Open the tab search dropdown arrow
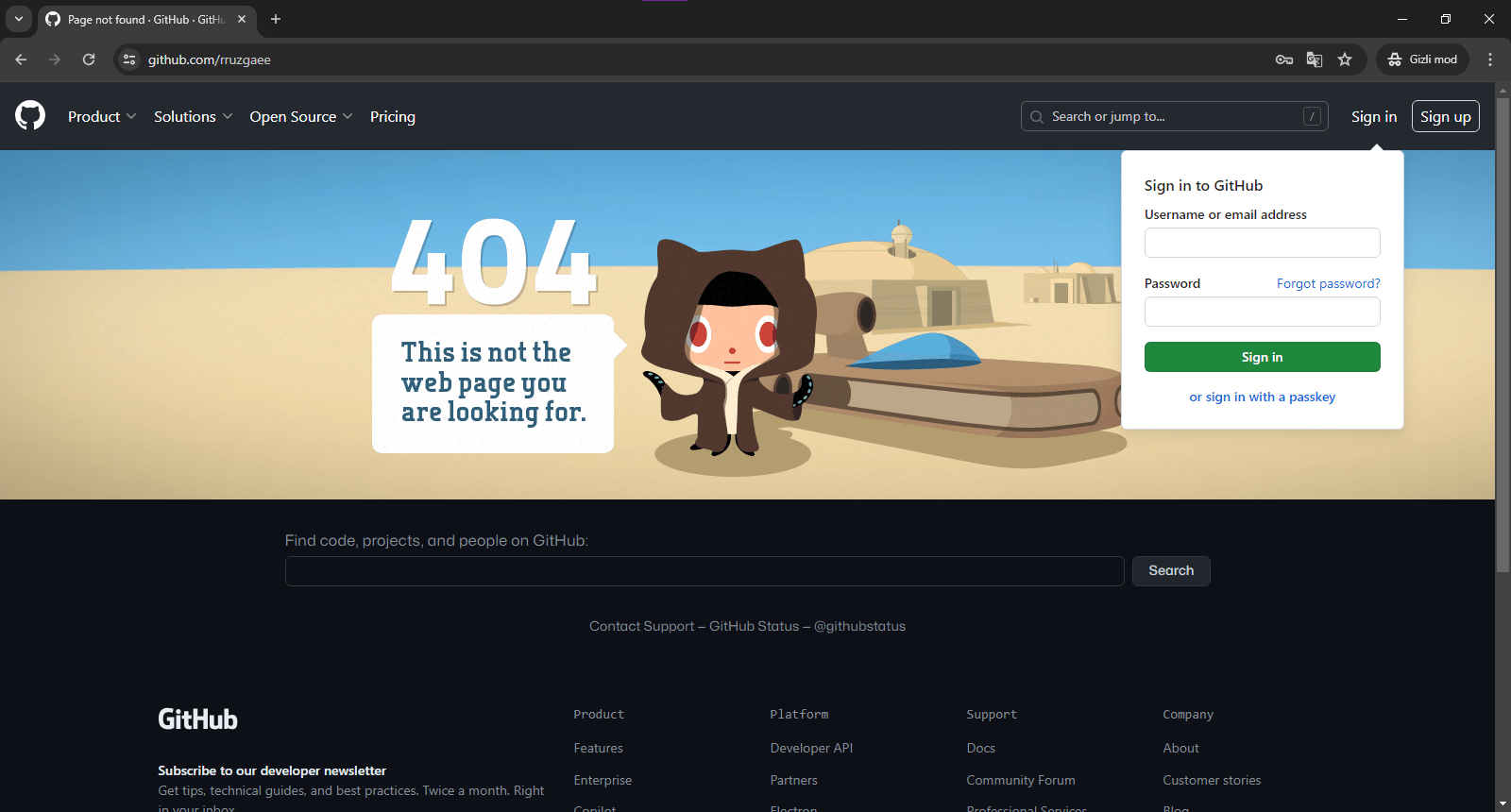The width and height of the screenshot is (1511, 812). [x=19, y=19]
